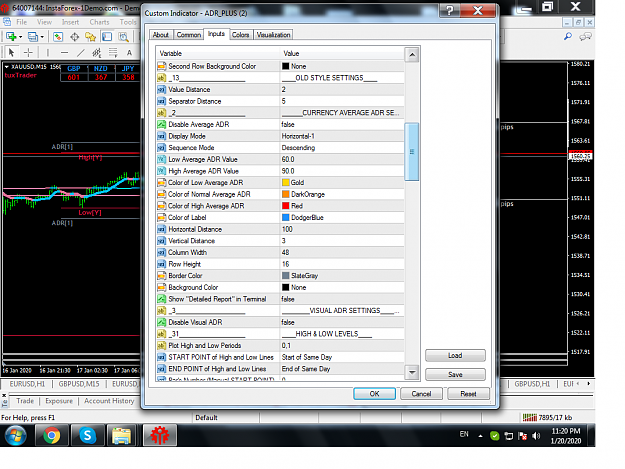Image resolution: width=625 pixels, height=469 pixels.
Task: Switch to the Colors tab
Action: 240,35
